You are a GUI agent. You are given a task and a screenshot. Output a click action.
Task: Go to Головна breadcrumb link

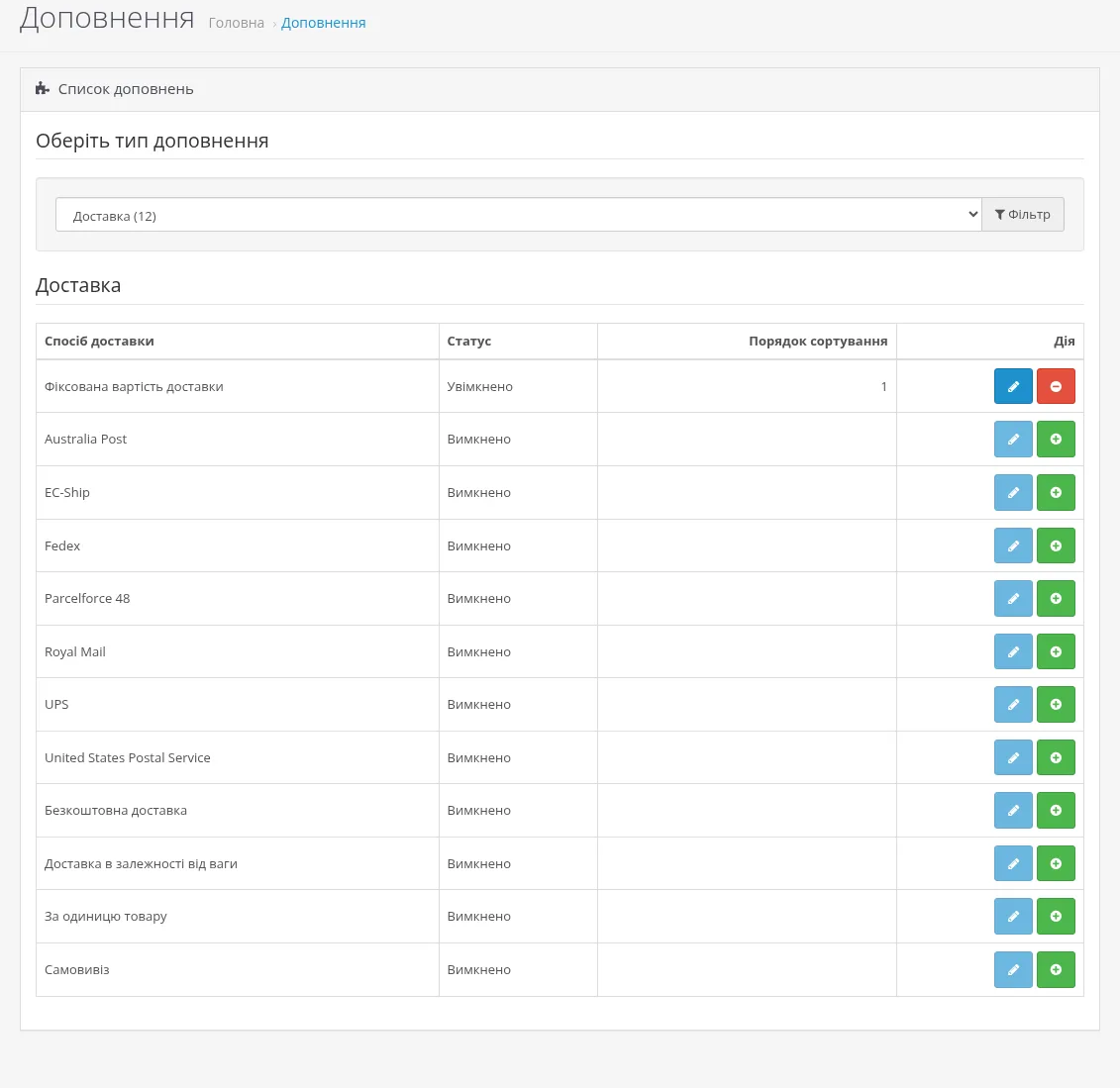click(237, 23)
